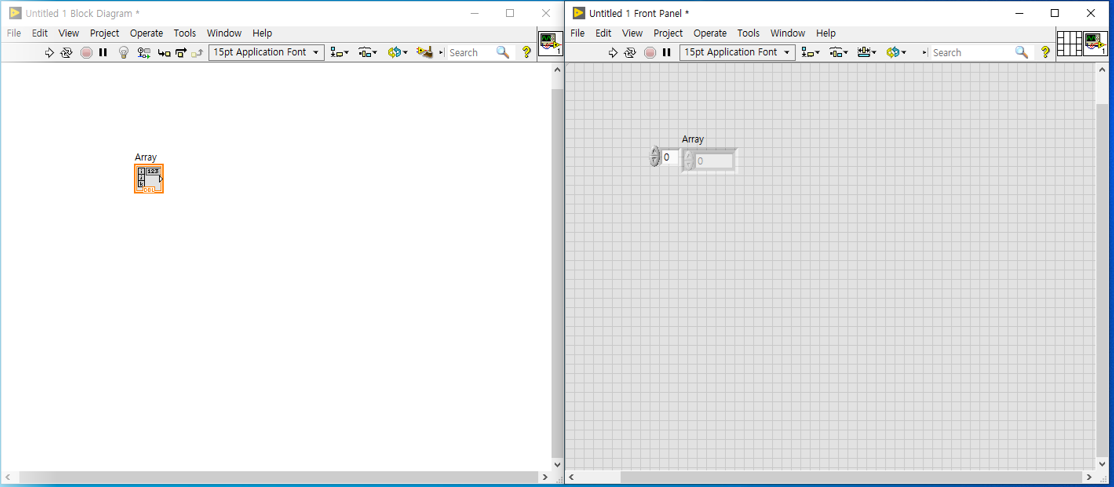Open Front Panel font dropdown
Screen dimensions: 1114x487
tap(737, 52)
